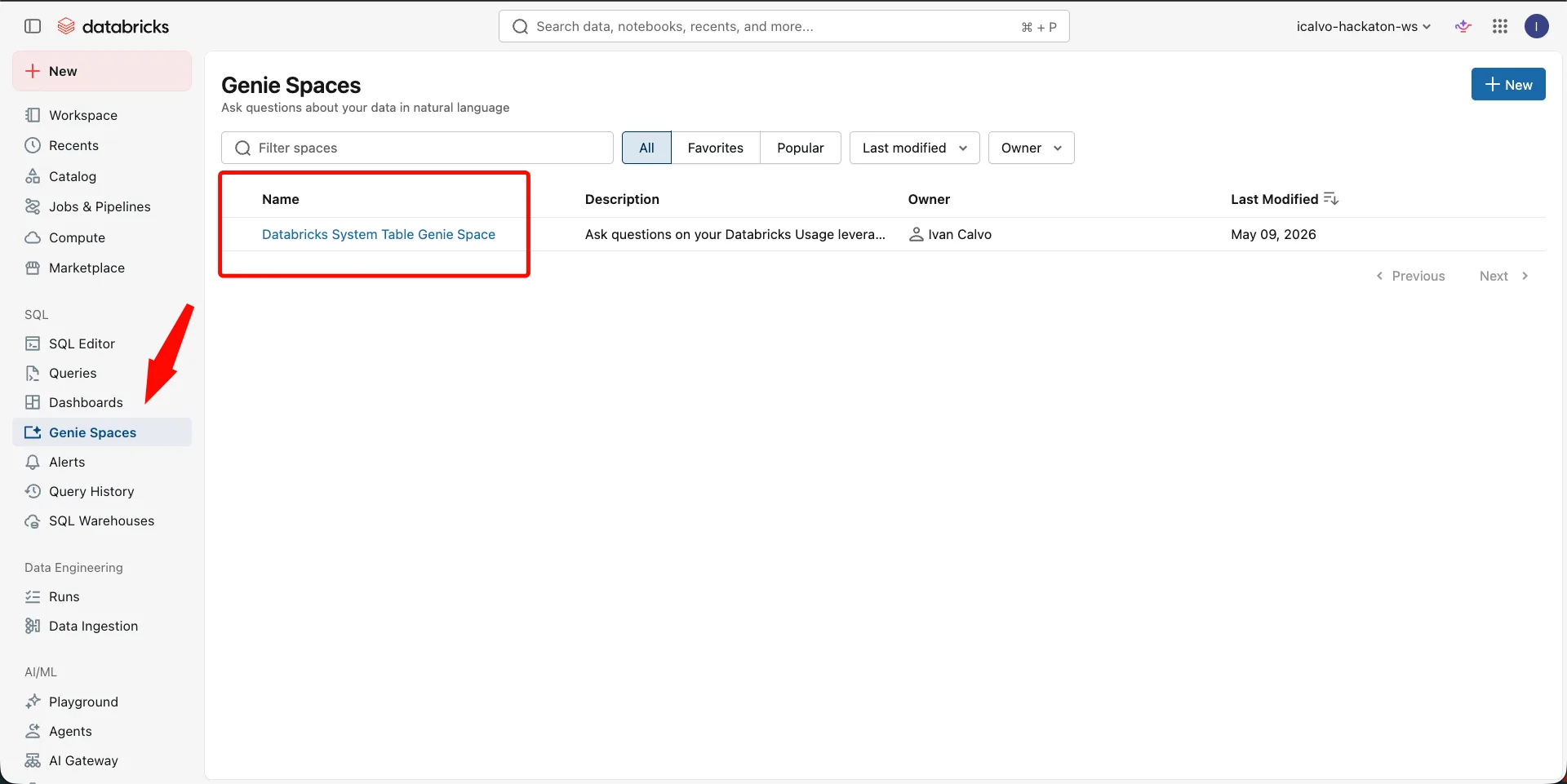1567x784 pixels.
Task: Open Marketplace in the sidebar
Action: (x=102, y=268)
